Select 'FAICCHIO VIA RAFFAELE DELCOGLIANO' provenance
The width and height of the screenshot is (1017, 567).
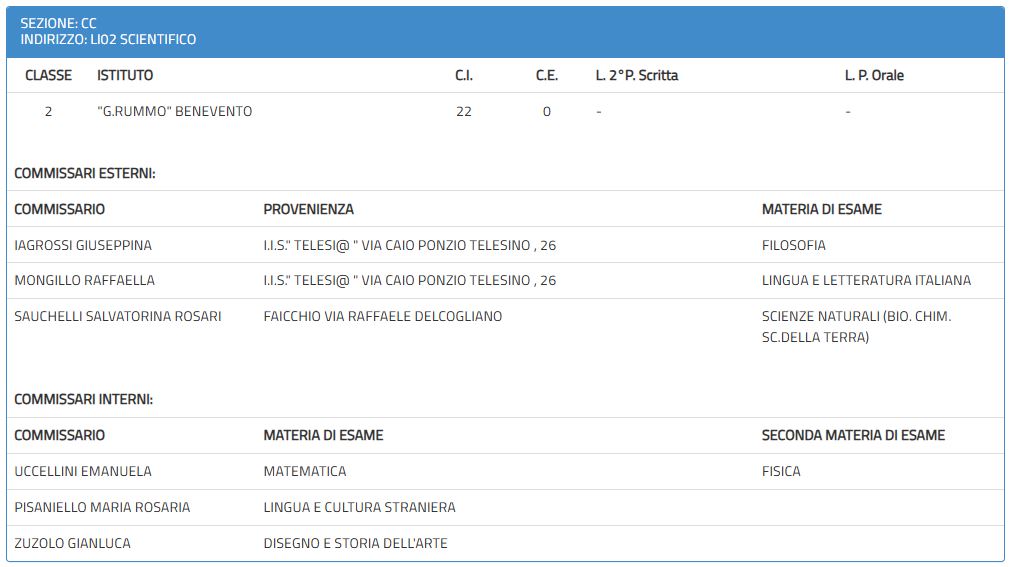click(x=383, y=317)
